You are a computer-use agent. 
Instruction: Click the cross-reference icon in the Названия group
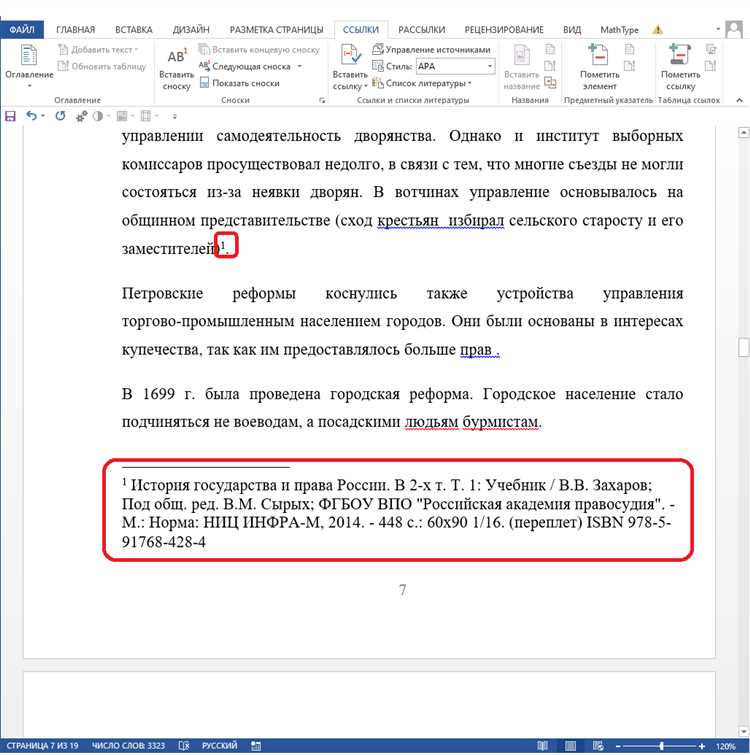tap(550, 83)
